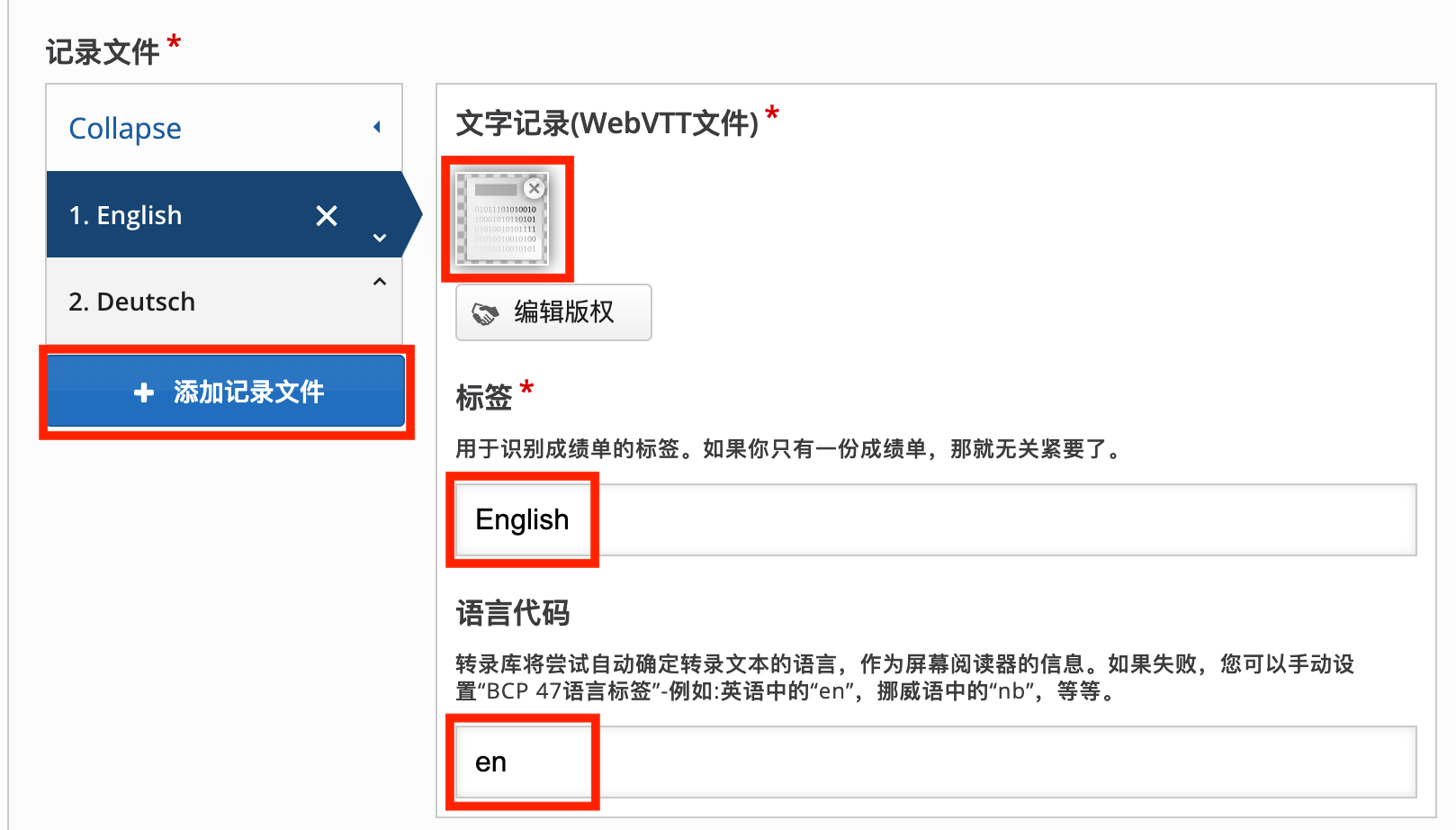Click the left-pointing arrow beside Collapse
The width and height of the screenshot is (1456, 830).
[377, 127]
